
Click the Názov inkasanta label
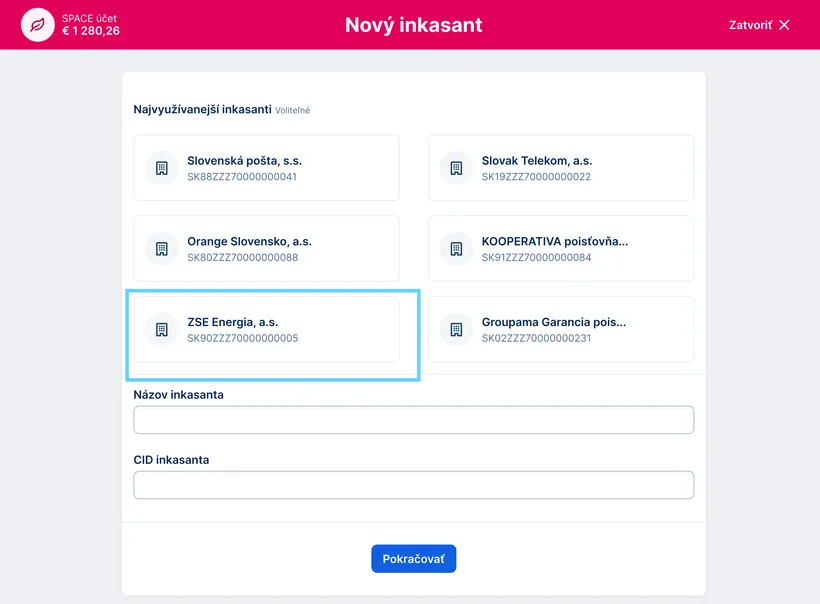[x=178, y=395]
